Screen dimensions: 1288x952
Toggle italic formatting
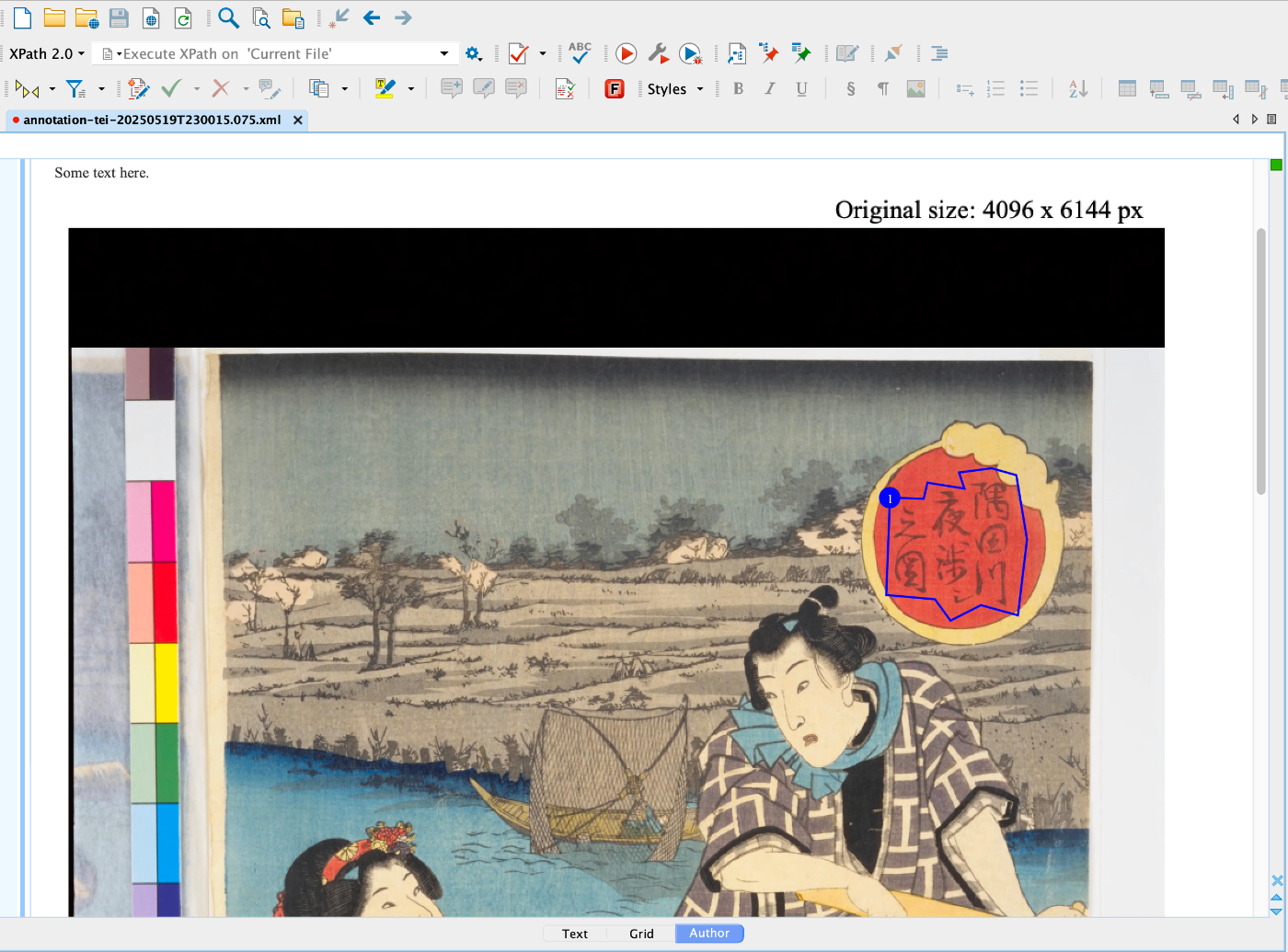pyautogui.click(x=770, y=88)
